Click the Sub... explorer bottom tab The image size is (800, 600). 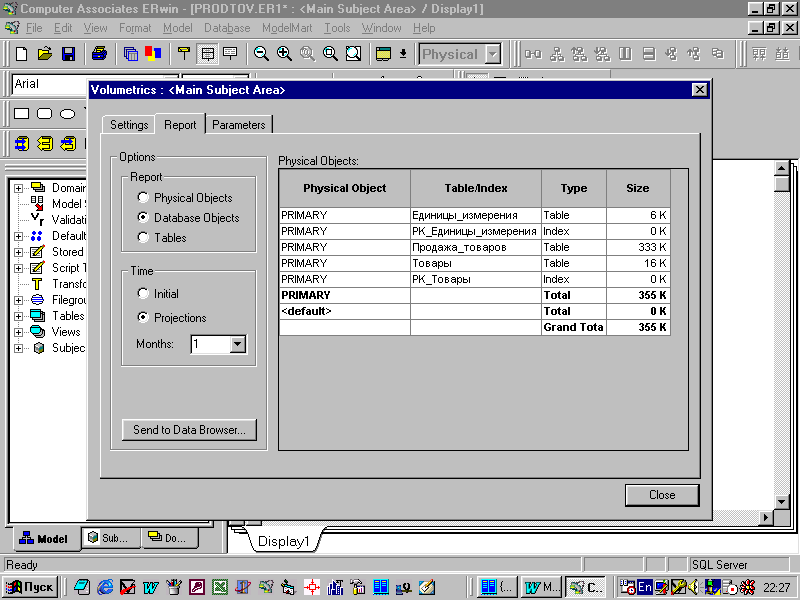[x=109, y=538]
